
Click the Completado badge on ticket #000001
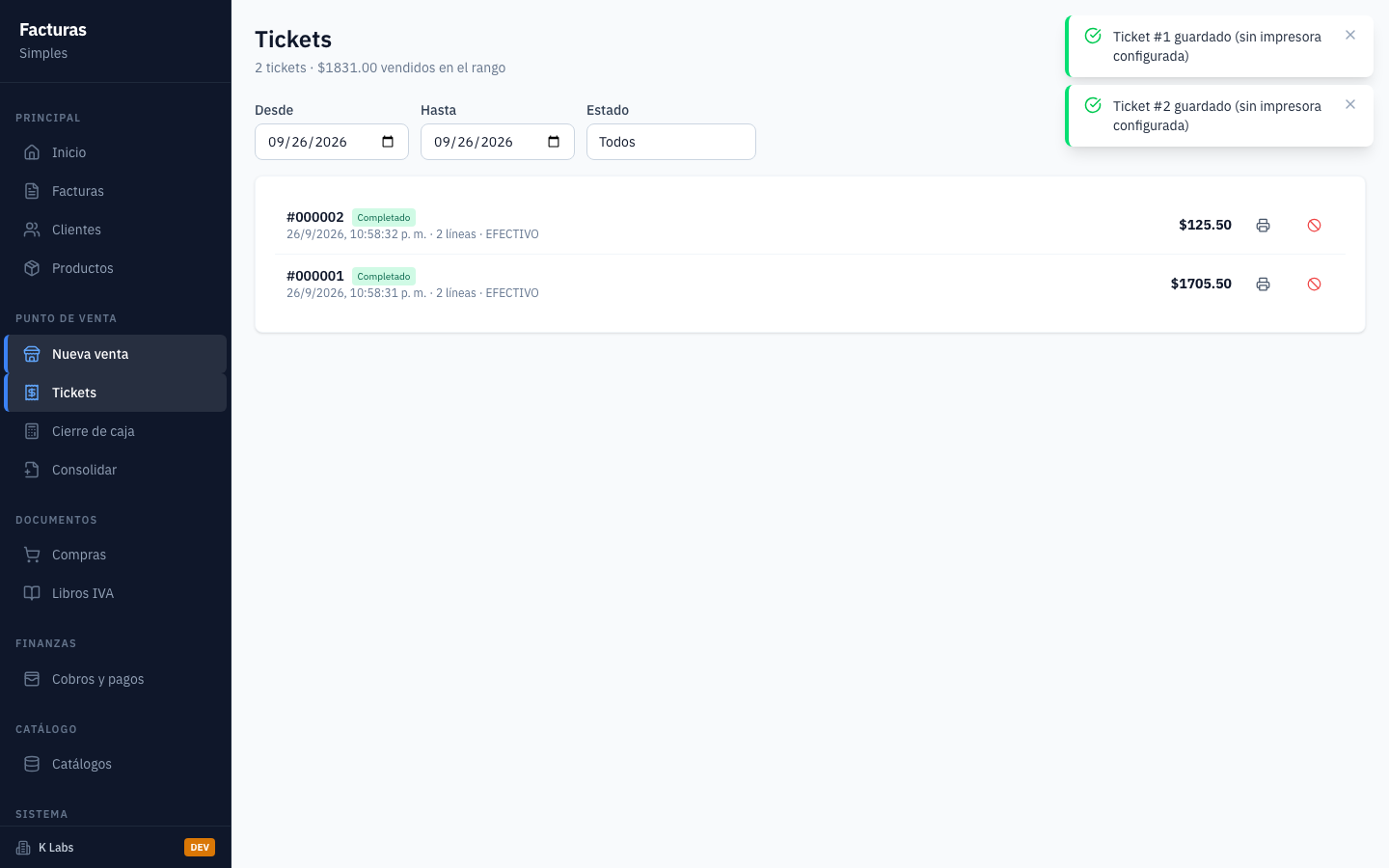click(384, 276)
